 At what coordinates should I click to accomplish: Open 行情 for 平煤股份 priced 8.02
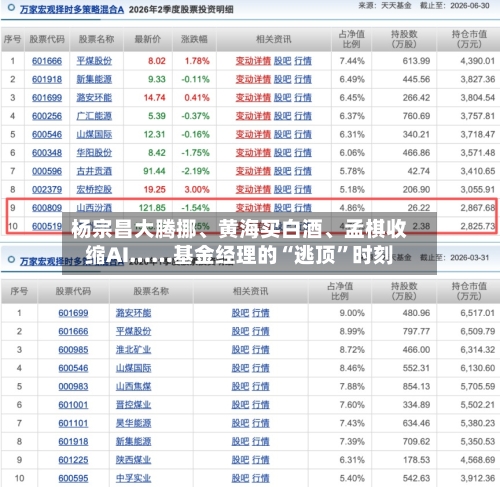click(x=303, y=61)
